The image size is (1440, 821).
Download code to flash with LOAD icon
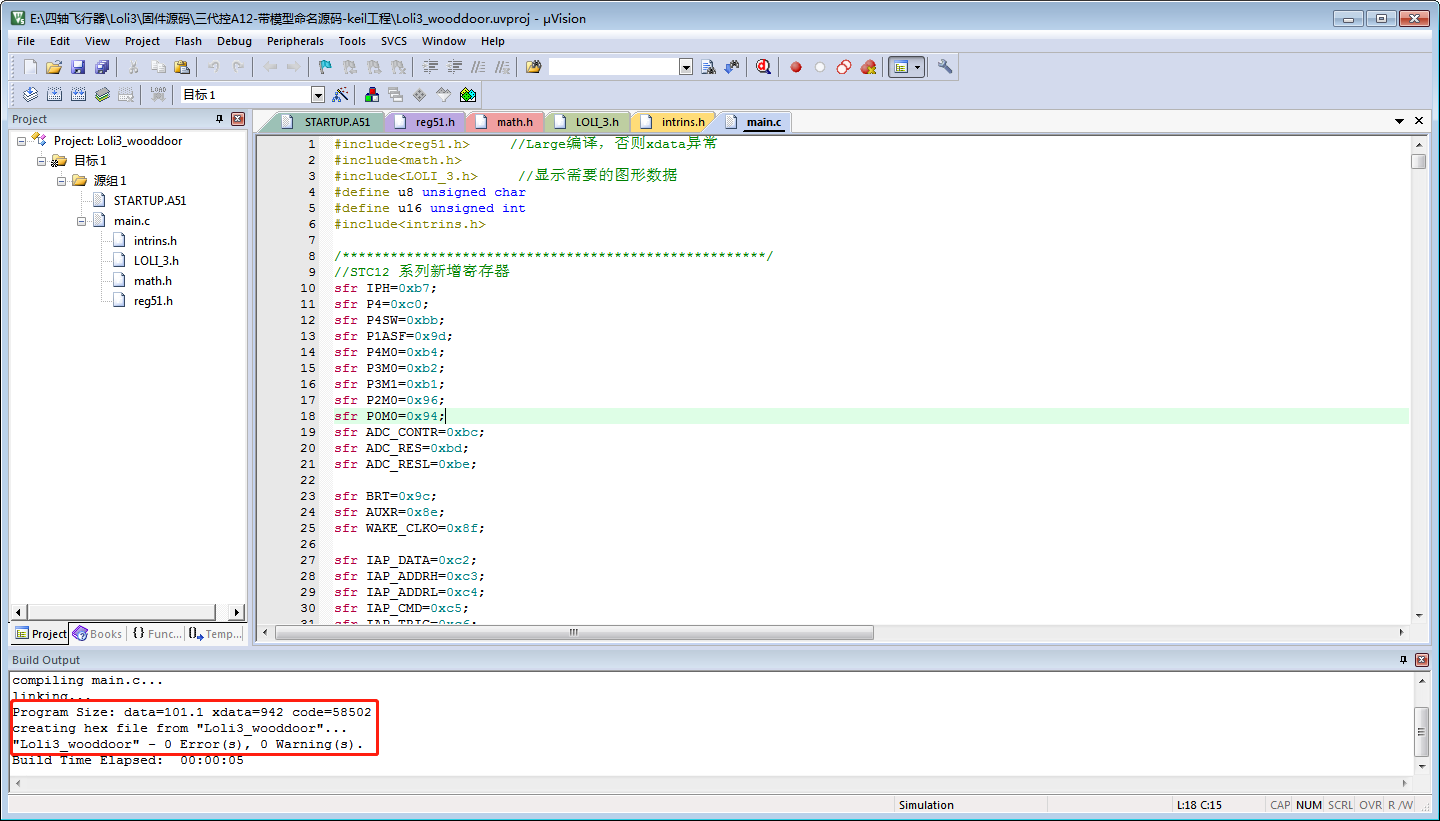pyautogui.click(x=157, y=94)
